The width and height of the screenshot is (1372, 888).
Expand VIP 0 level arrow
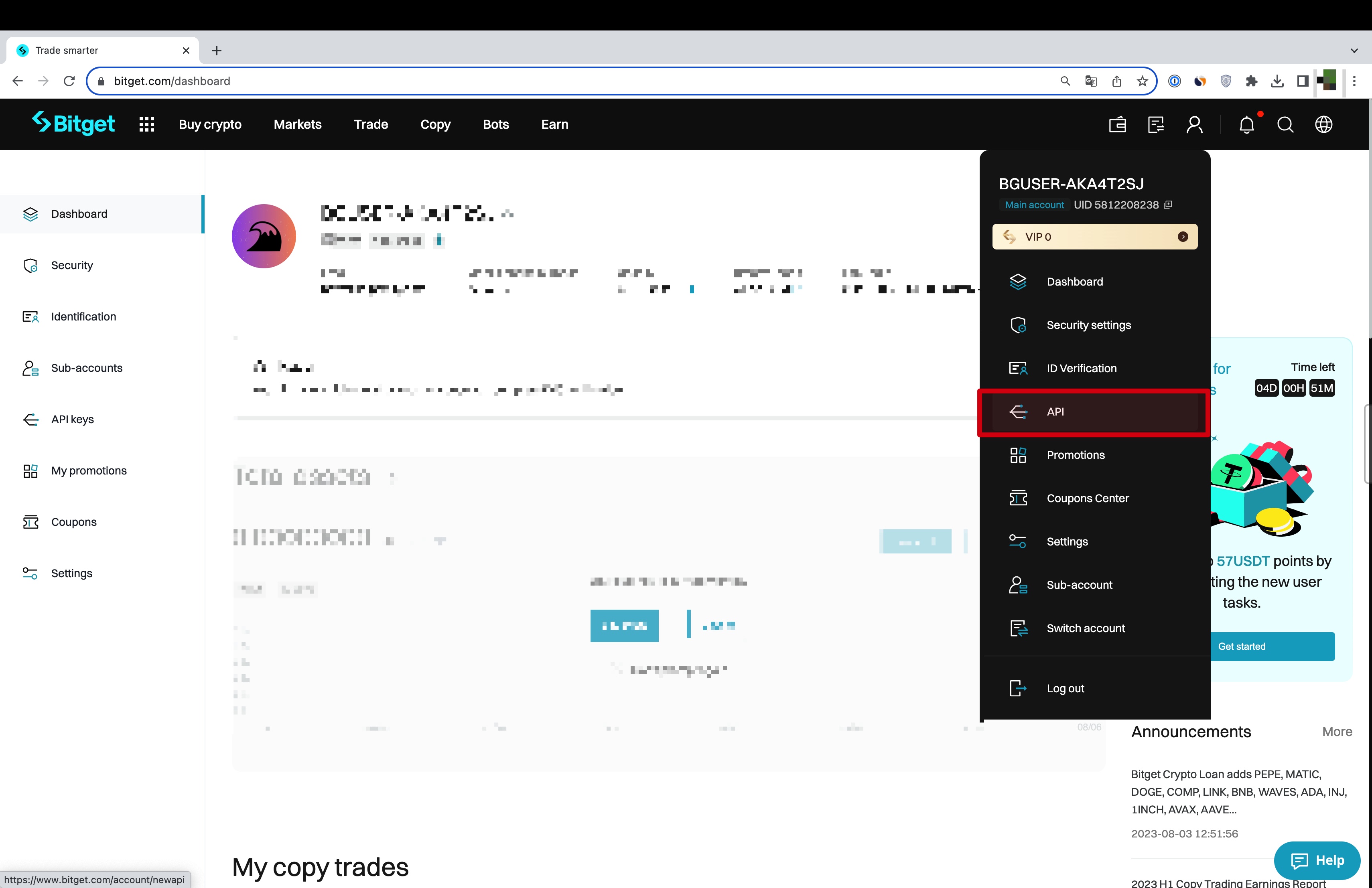pyautogui.click(x=1182, y=237)
